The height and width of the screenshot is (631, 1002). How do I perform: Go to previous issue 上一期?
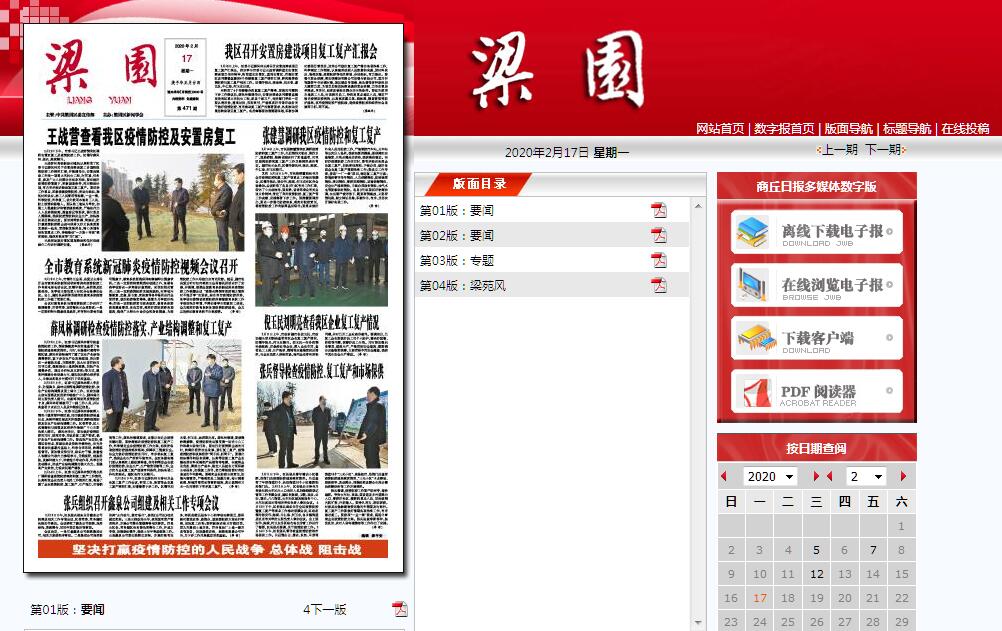[x=838, y=149]
